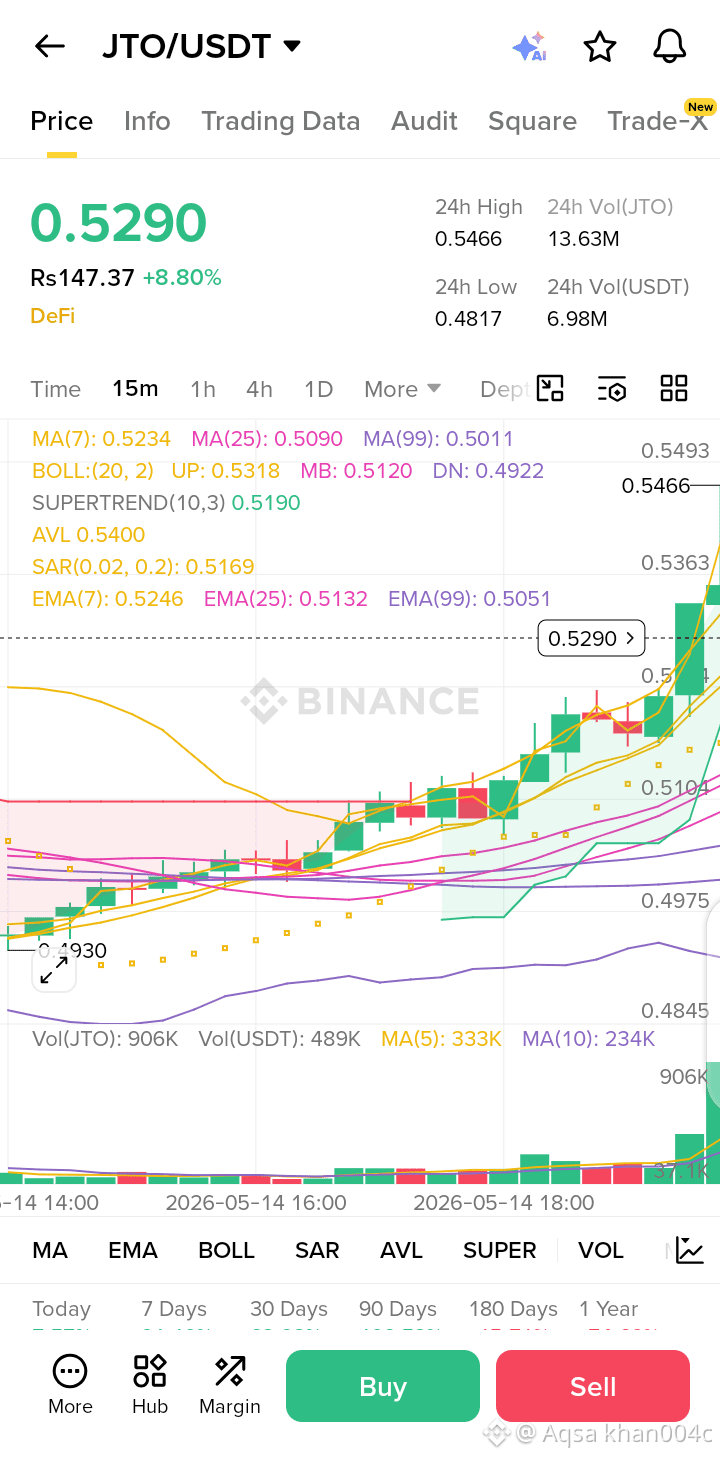Screen dimensions: 720x1458
Task: Click the 0.5290 current price tag arrow
Action: click(x=630, y=638)
